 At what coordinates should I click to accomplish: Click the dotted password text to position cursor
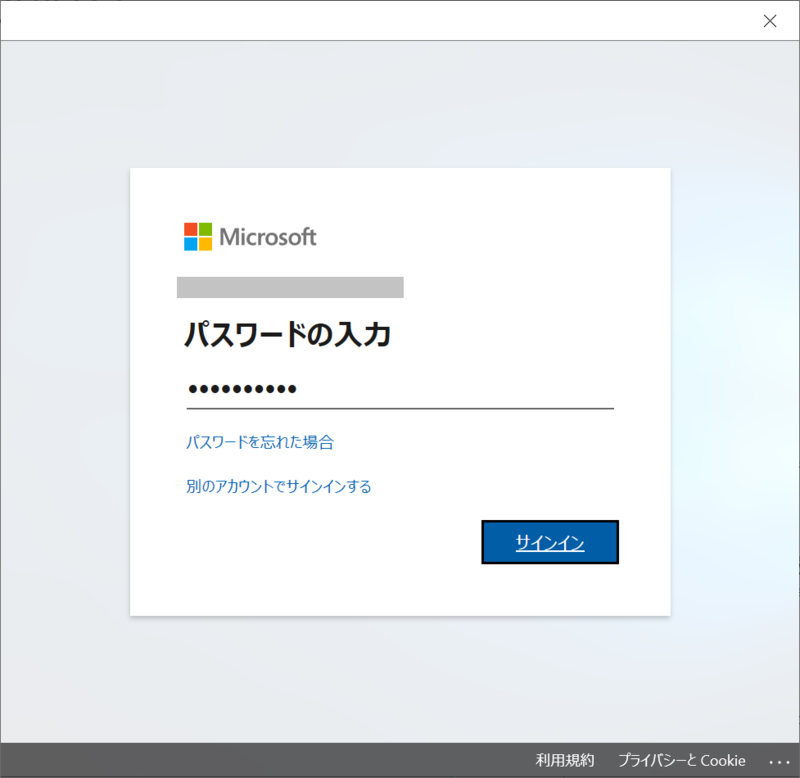coord(240,388)
